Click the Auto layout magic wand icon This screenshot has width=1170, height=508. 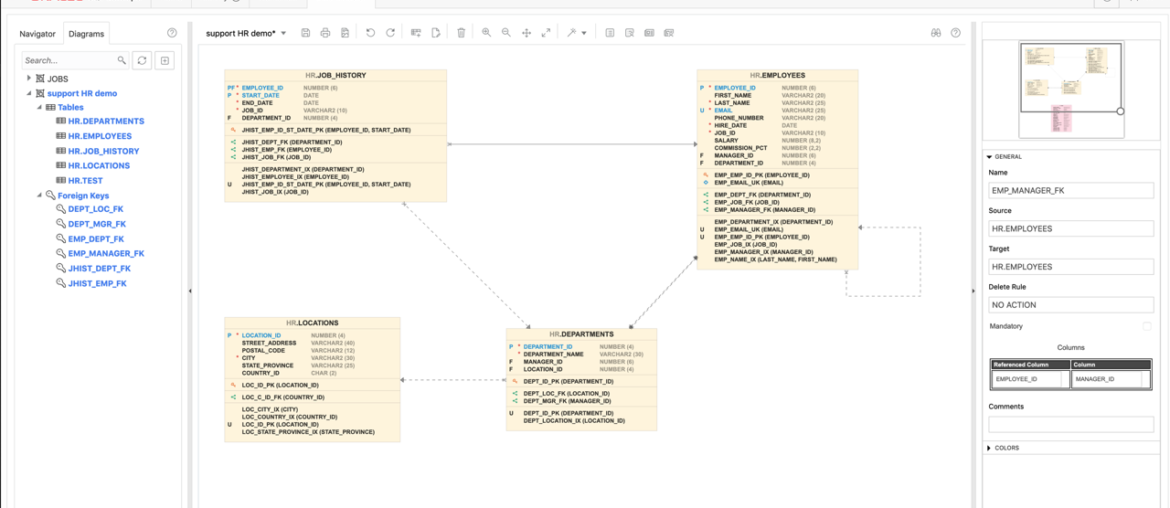[572, 33]
